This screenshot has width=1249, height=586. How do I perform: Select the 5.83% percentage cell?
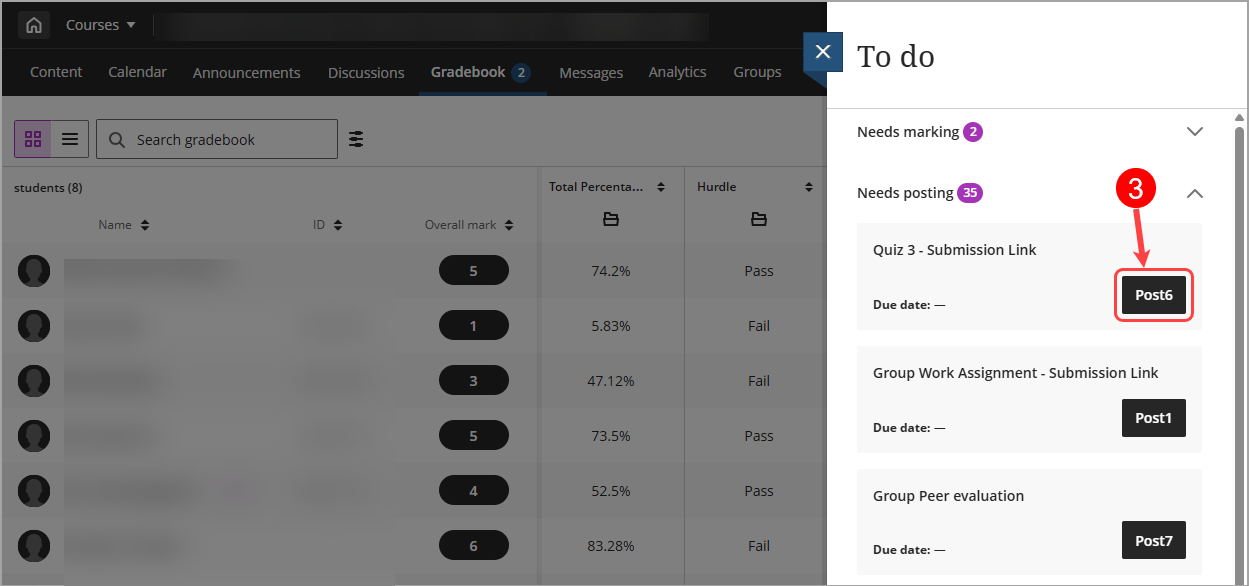(611, 326)
